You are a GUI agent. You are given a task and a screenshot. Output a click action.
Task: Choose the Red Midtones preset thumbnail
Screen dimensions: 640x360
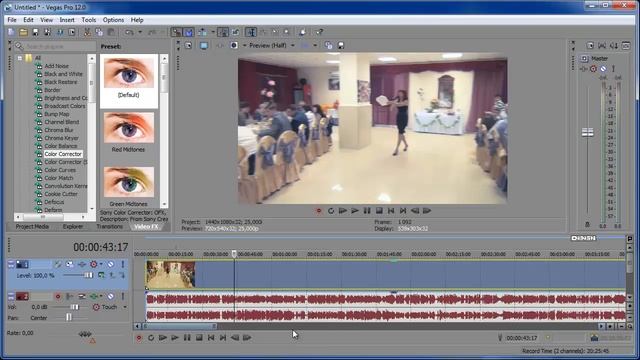coord(129,128)
